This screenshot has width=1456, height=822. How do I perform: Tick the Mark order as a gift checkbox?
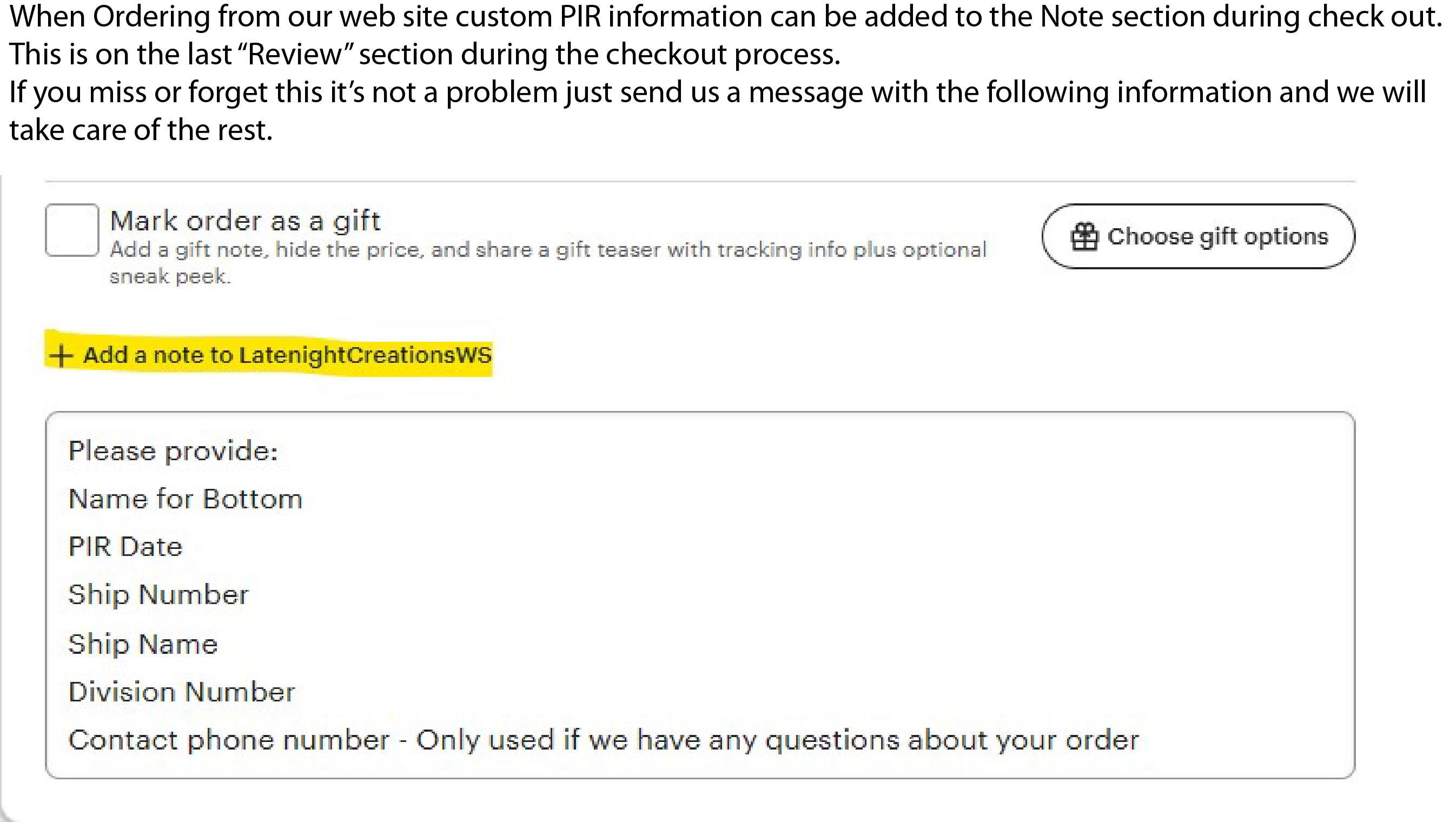(x=72, y=230)
